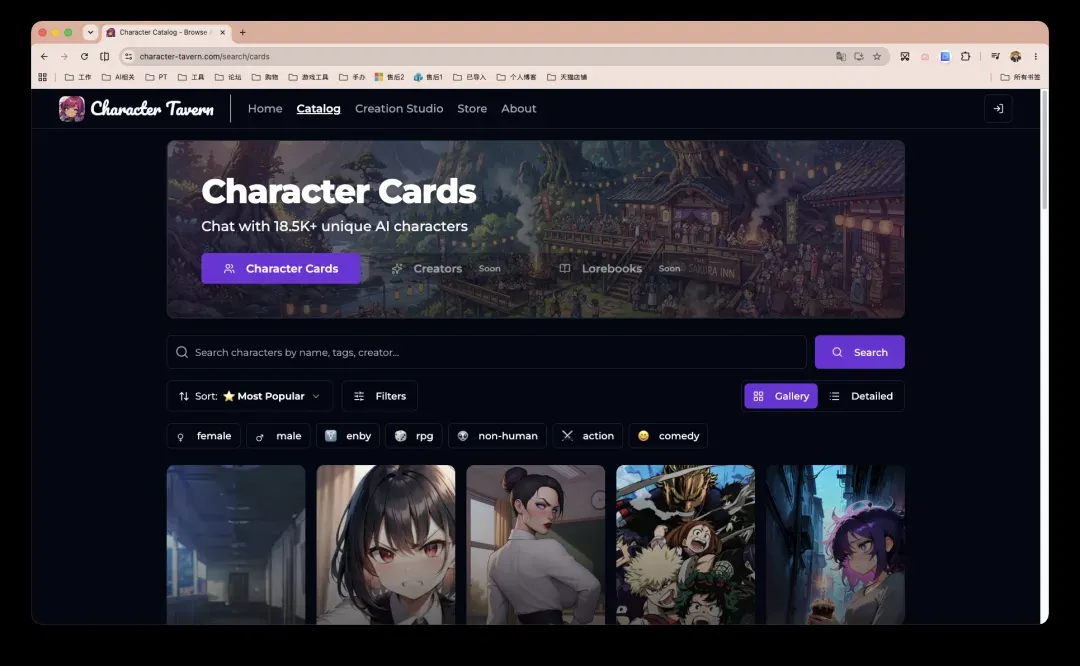Image resolution: width=1080 pixels, height=666 pixels.
Task: Filter by the male tag
Action: tap(278, 436)
